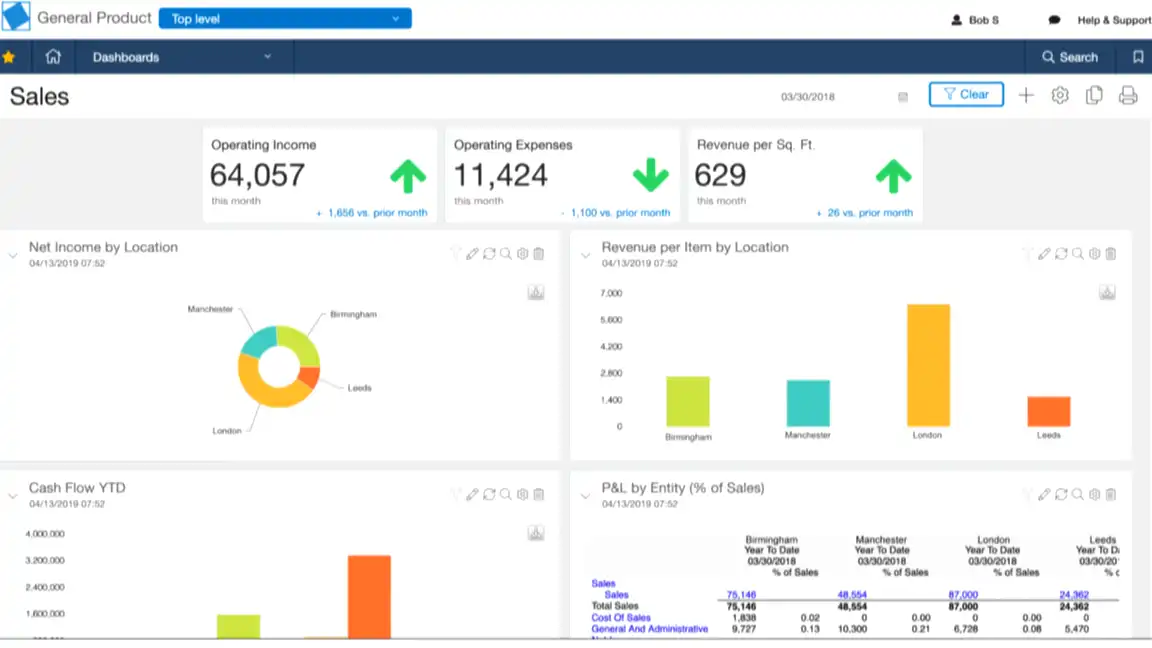Click the magnifier zoom icon on Cash Flow YTD

click(505, 493)
